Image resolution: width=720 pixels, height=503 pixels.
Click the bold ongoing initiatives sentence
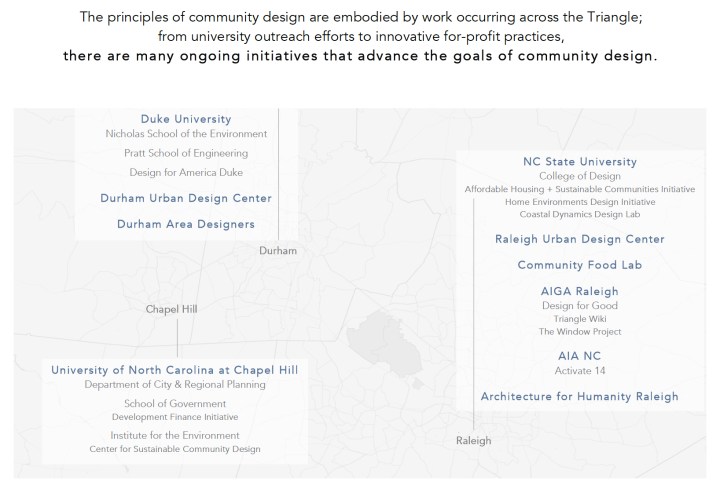pyautogui.click(x=360, y=56)
